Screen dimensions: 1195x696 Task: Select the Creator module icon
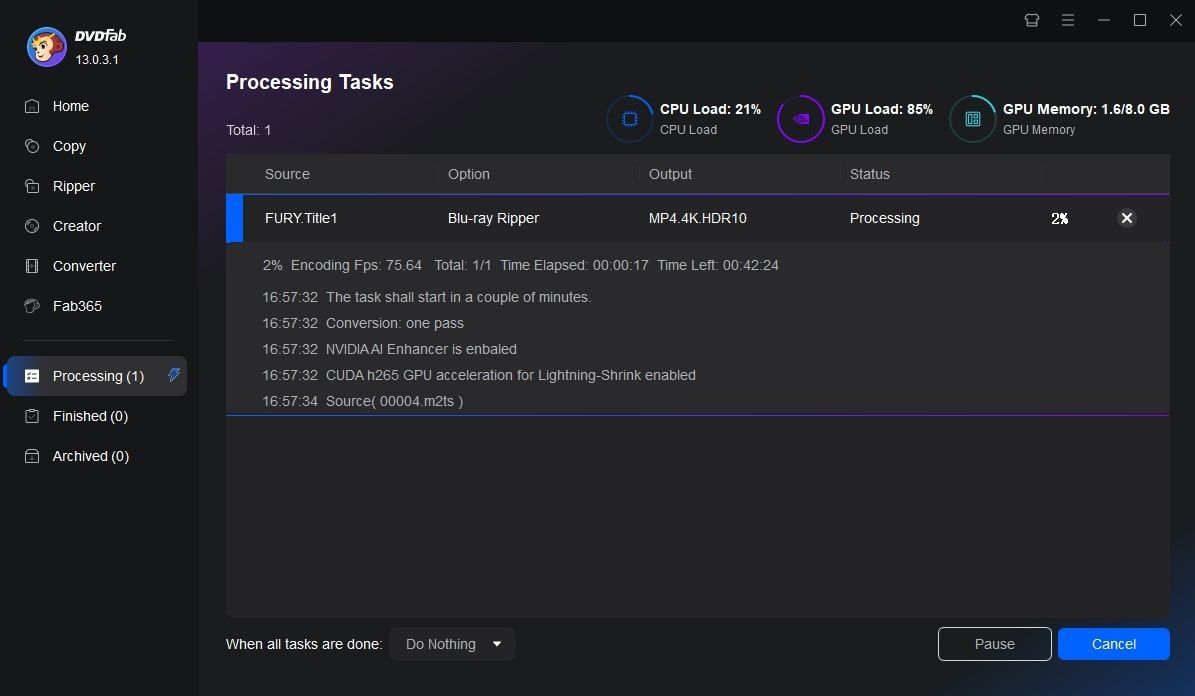32,226
